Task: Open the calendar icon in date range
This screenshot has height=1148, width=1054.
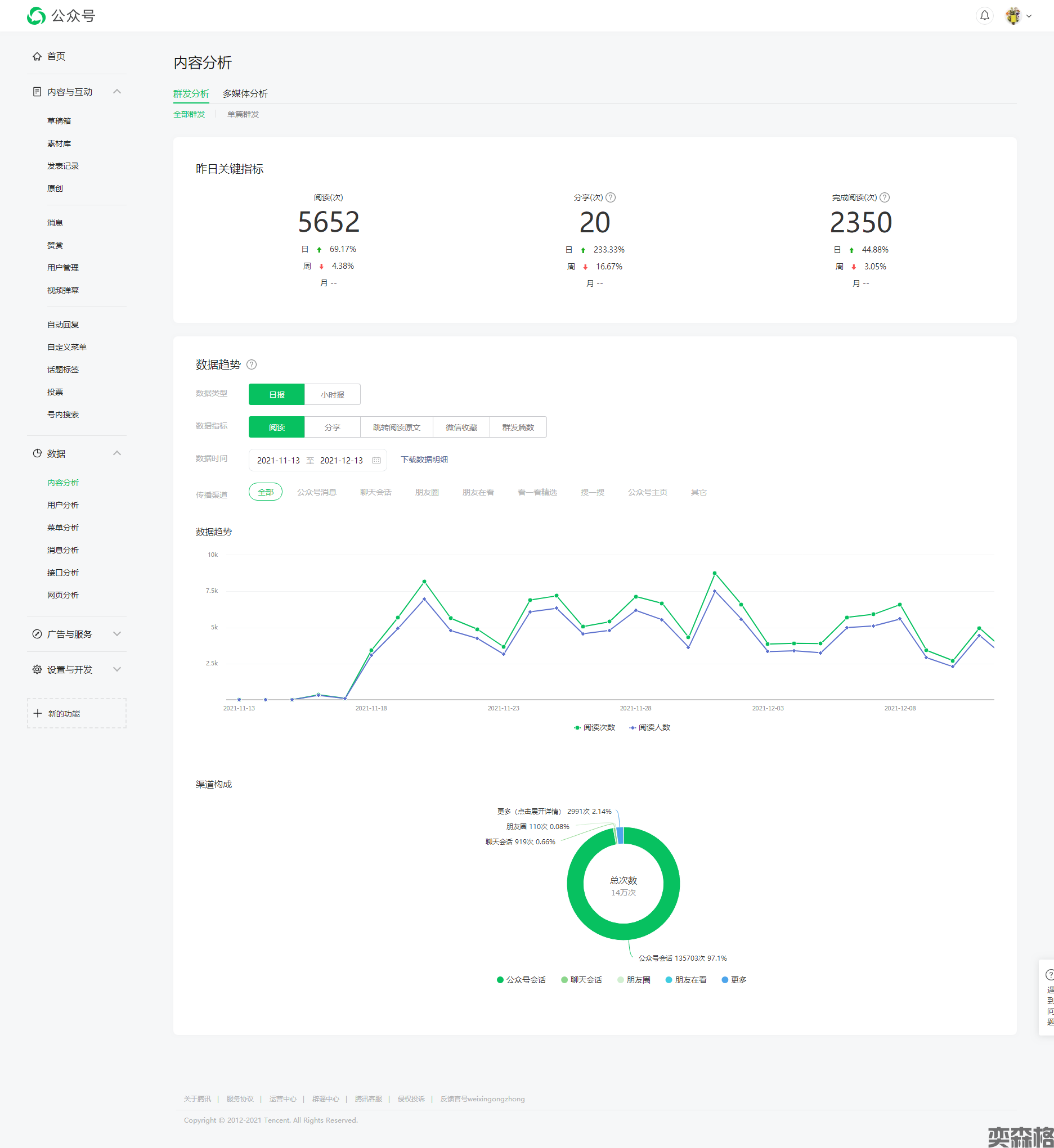Action: pos(376,461)
